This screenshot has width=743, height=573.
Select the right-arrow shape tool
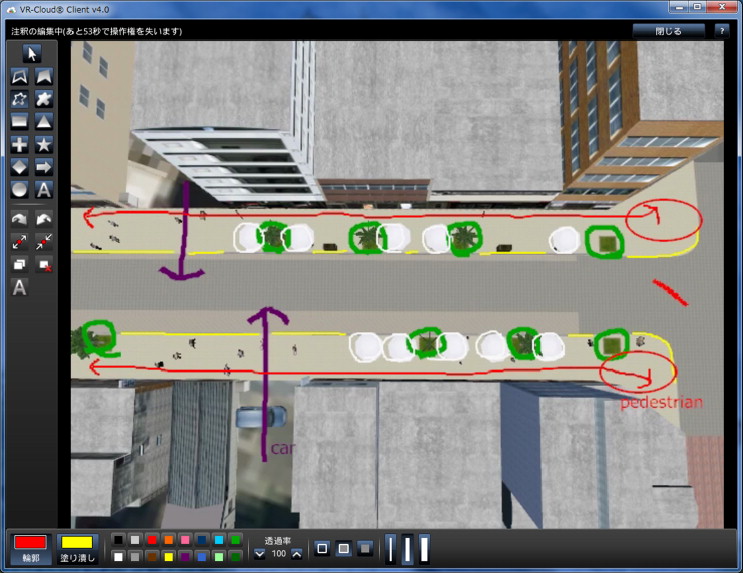45,167
